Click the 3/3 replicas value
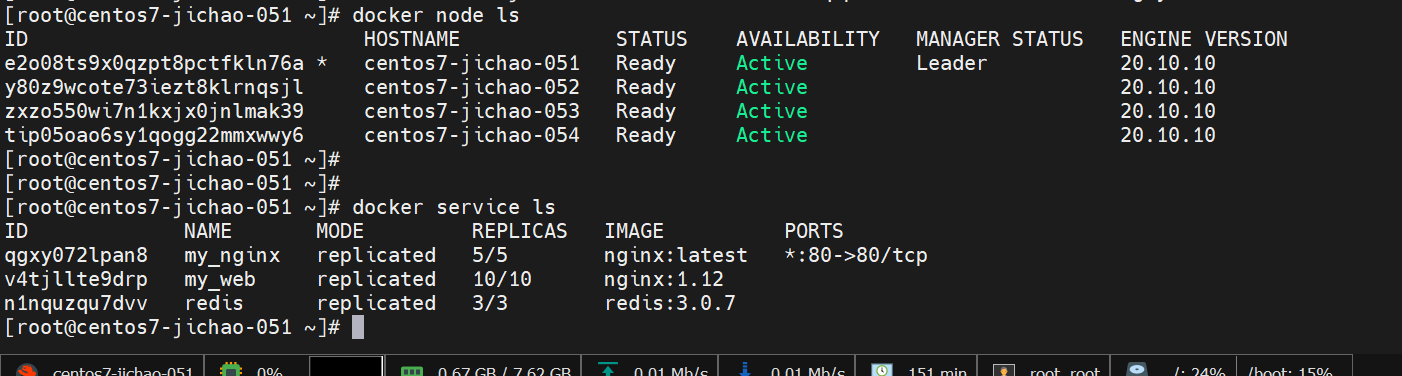Viewport: 1402px width, 376px height. pyautogui.click(x=490, y=304)
